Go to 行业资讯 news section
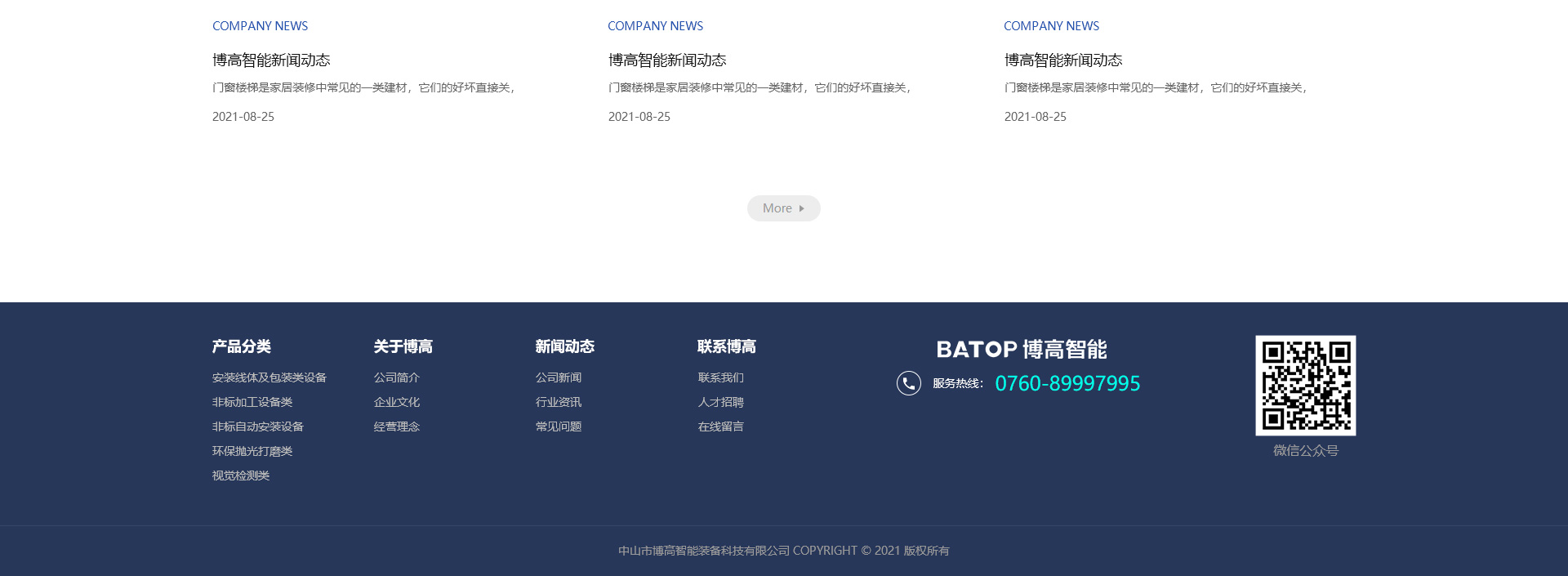The width and height of the screenshot is (1568, 576). 558,402
